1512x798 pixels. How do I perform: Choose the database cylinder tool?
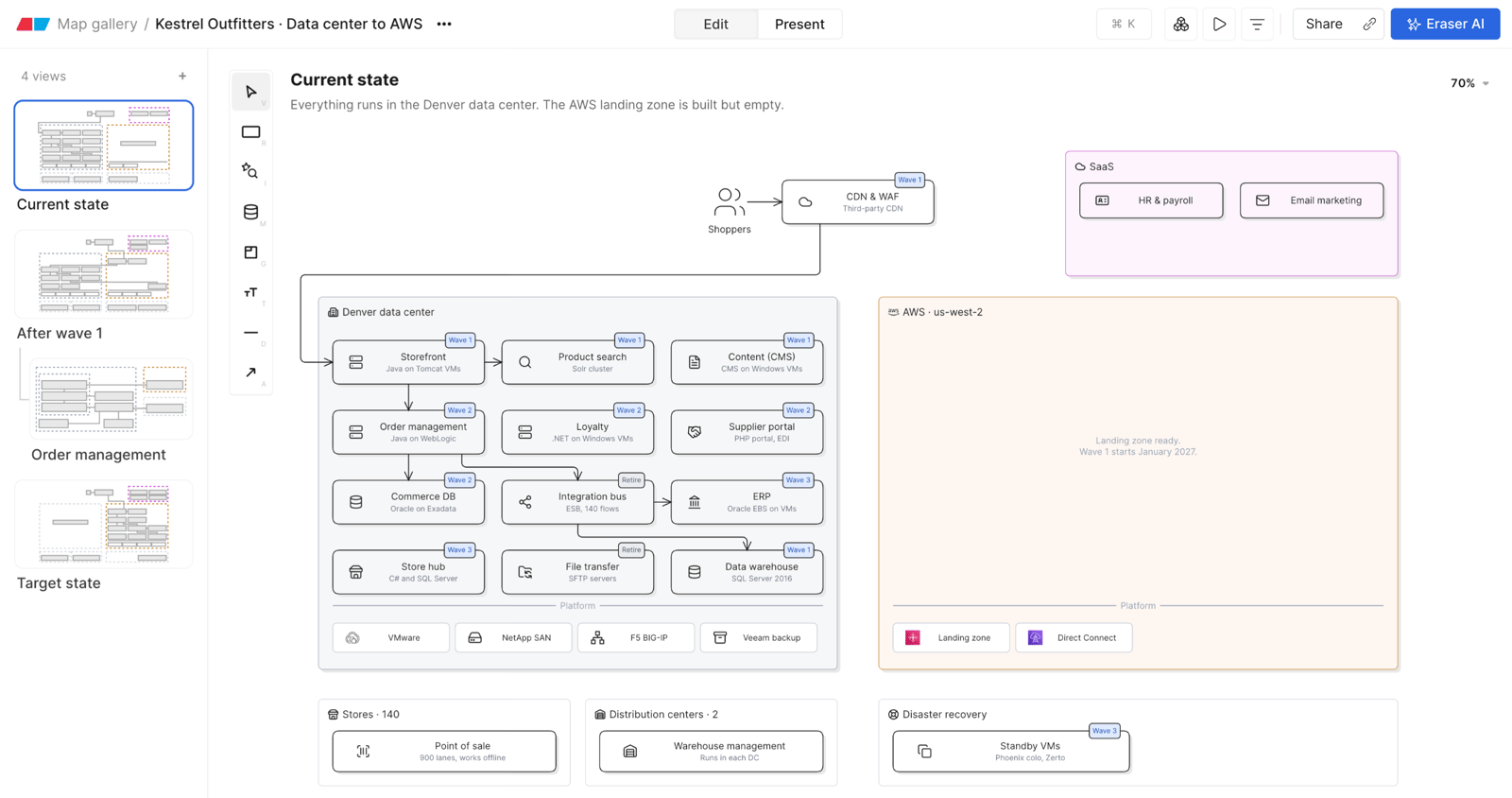[x=250, y=212]
